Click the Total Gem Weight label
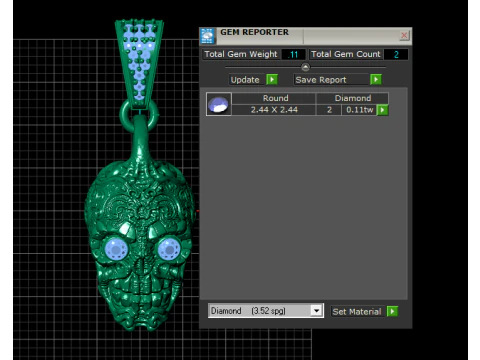This screenshot has width=480, height=360. tap(241, 54)
